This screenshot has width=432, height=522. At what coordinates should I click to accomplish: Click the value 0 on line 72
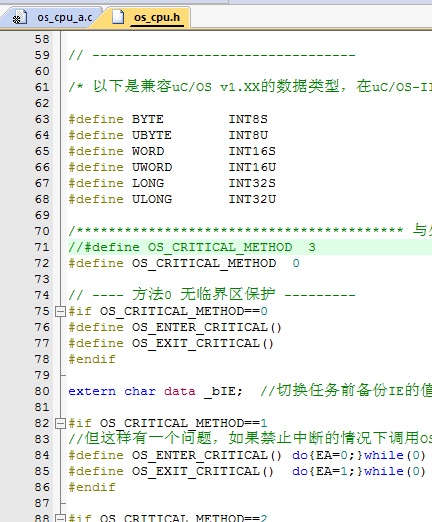pyautogui.click(x=296, y=263)
